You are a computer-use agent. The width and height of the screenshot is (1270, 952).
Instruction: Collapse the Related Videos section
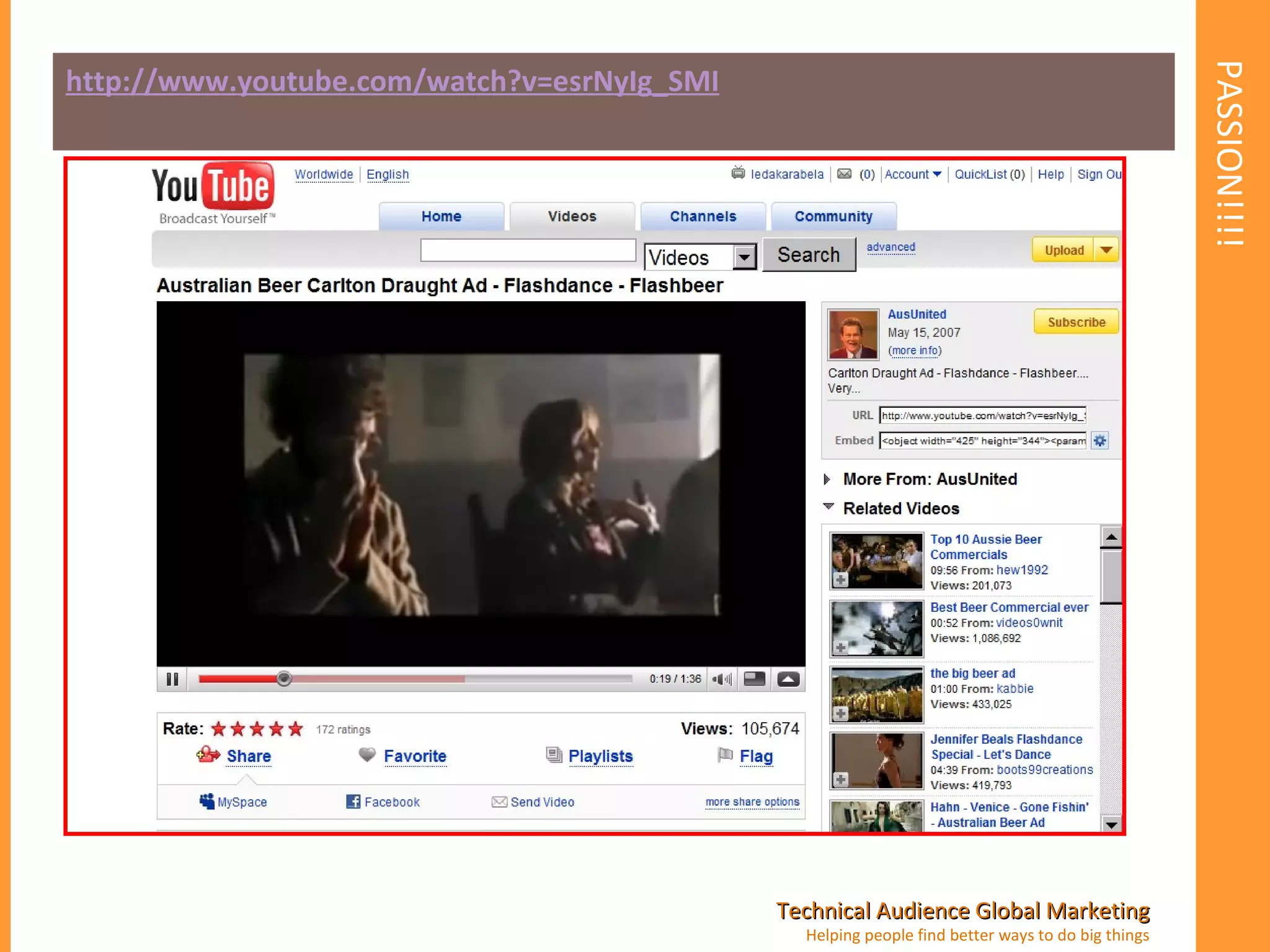[828, 507]
